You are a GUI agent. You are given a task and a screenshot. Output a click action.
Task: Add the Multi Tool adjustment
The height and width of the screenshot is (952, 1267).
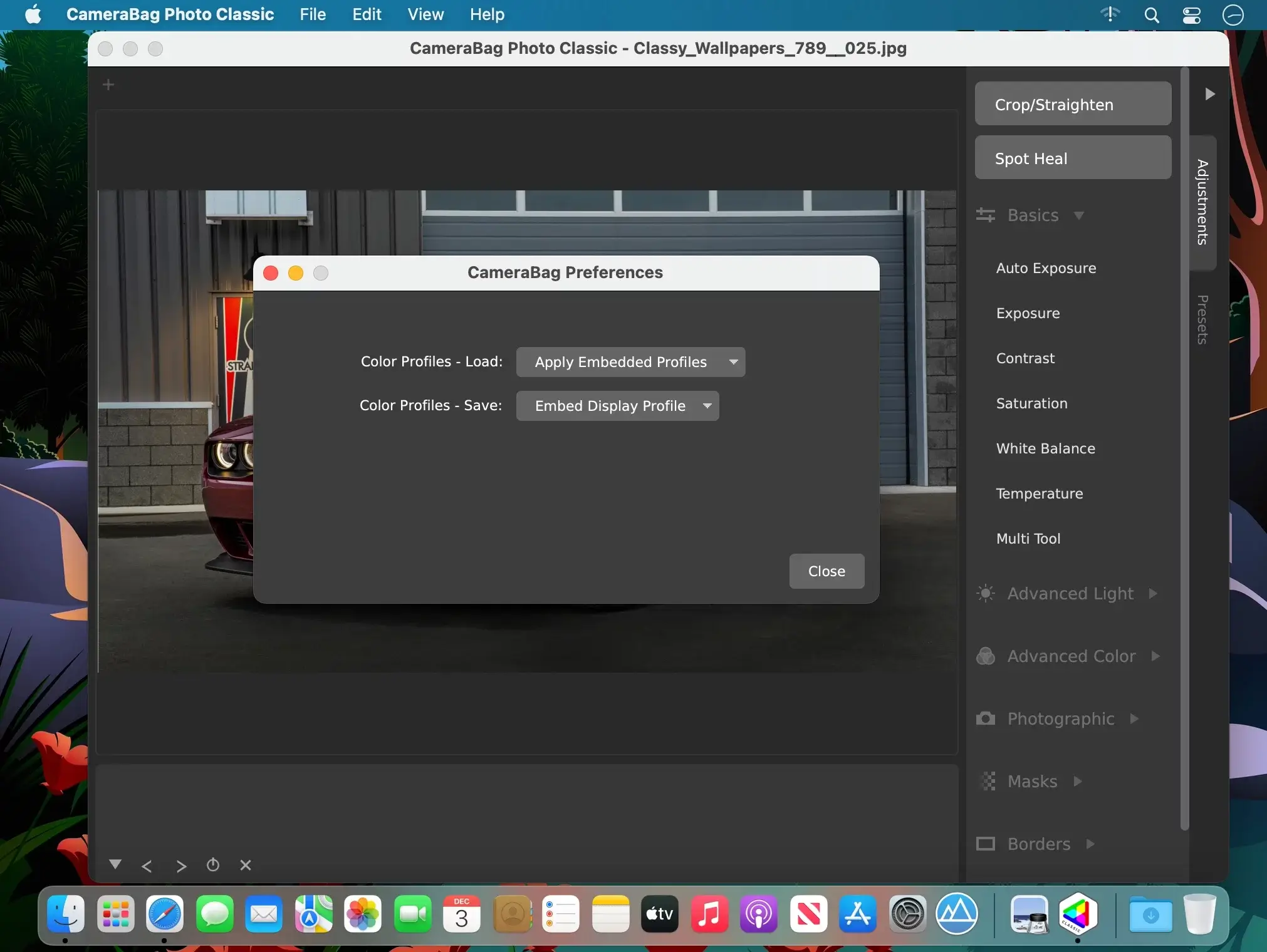point(1028,539)
